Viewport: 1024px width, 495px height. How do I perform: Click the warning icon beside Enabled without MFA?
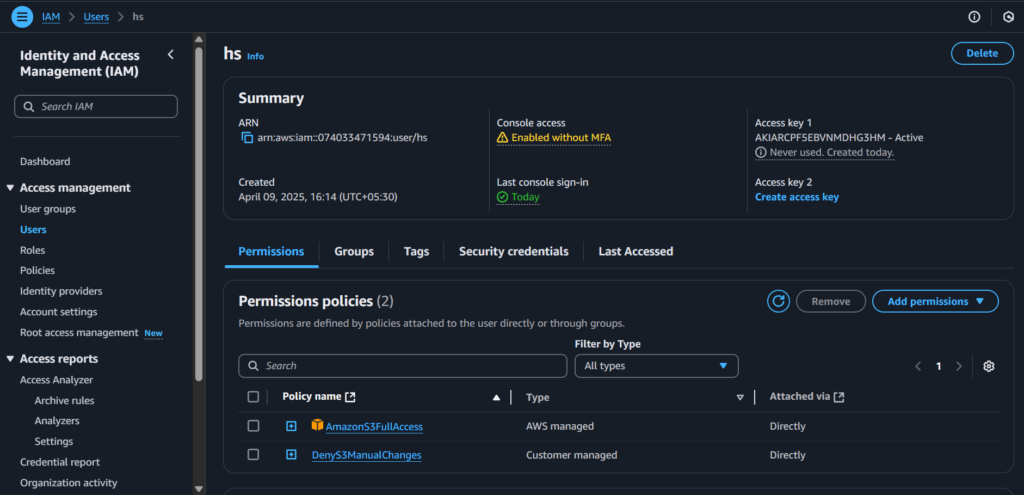[502, 138]
